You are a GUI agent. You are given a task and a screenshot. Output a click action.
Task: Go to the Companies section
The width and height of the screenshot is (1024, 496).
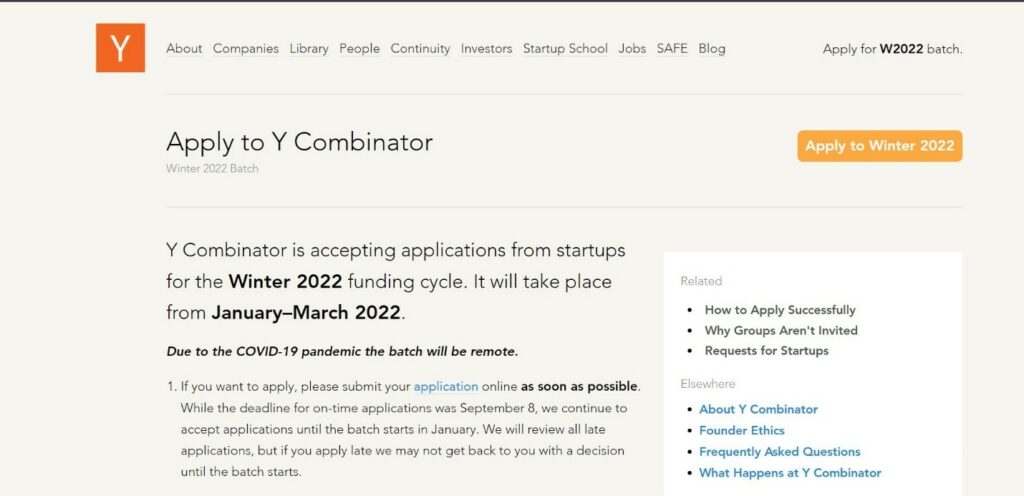coord(246,48)
